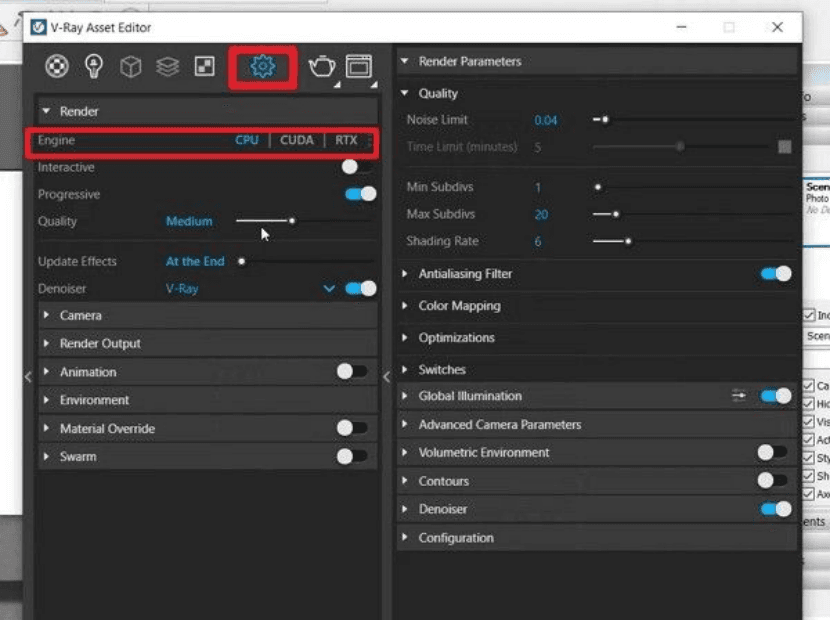Disable the Global Illumination toggle
The width and height of the screenshot is (830, 620).
point(776,396)
